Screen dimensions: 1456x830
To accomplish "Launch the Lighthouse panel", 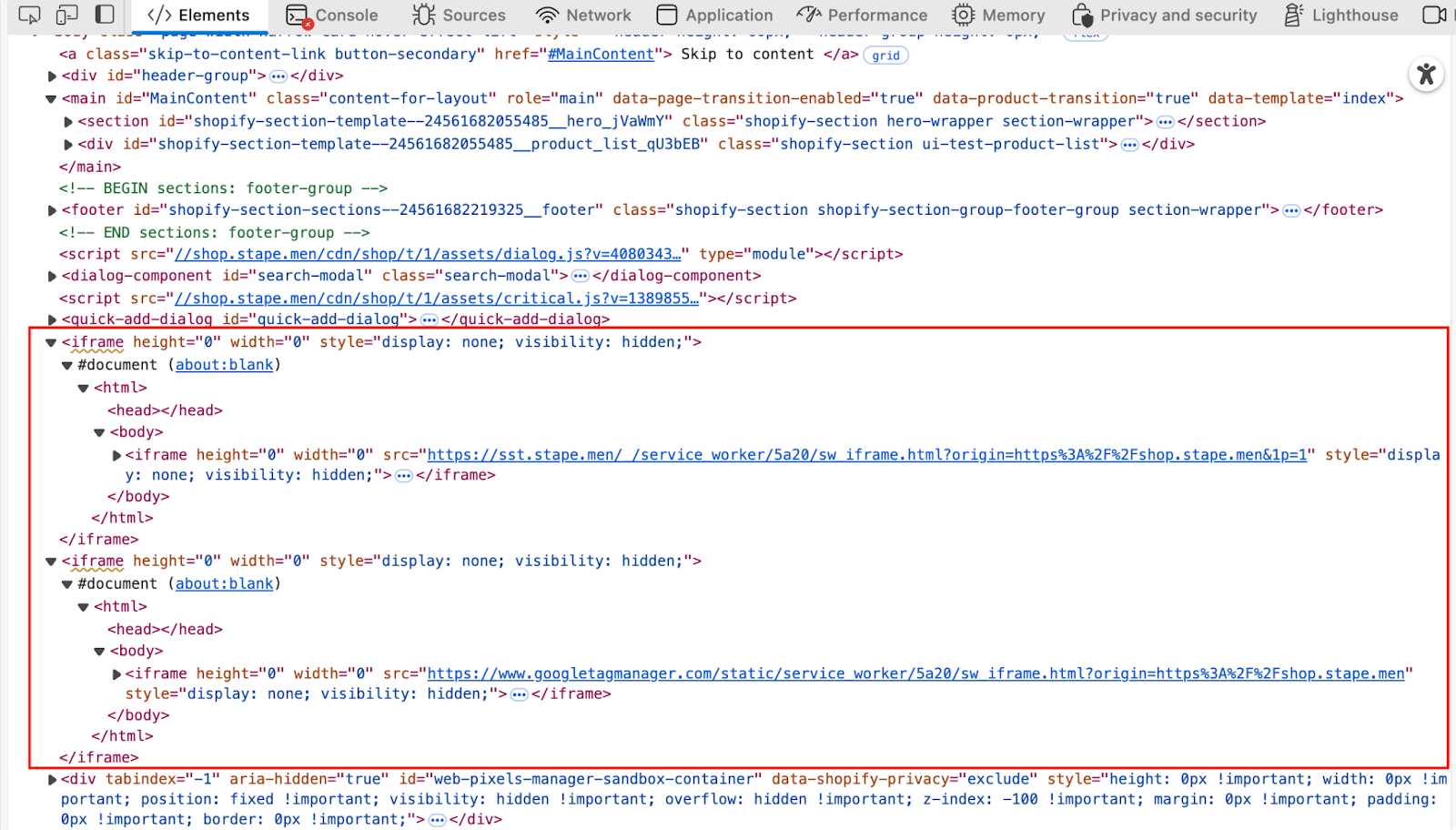I will point(1340,15).
